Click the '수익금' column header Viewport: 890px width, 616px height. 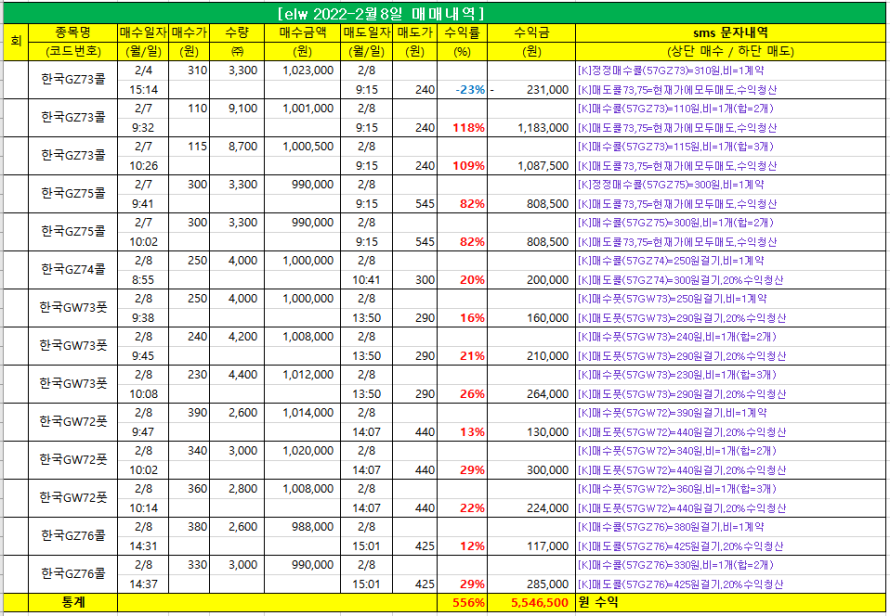coord(531,32)
